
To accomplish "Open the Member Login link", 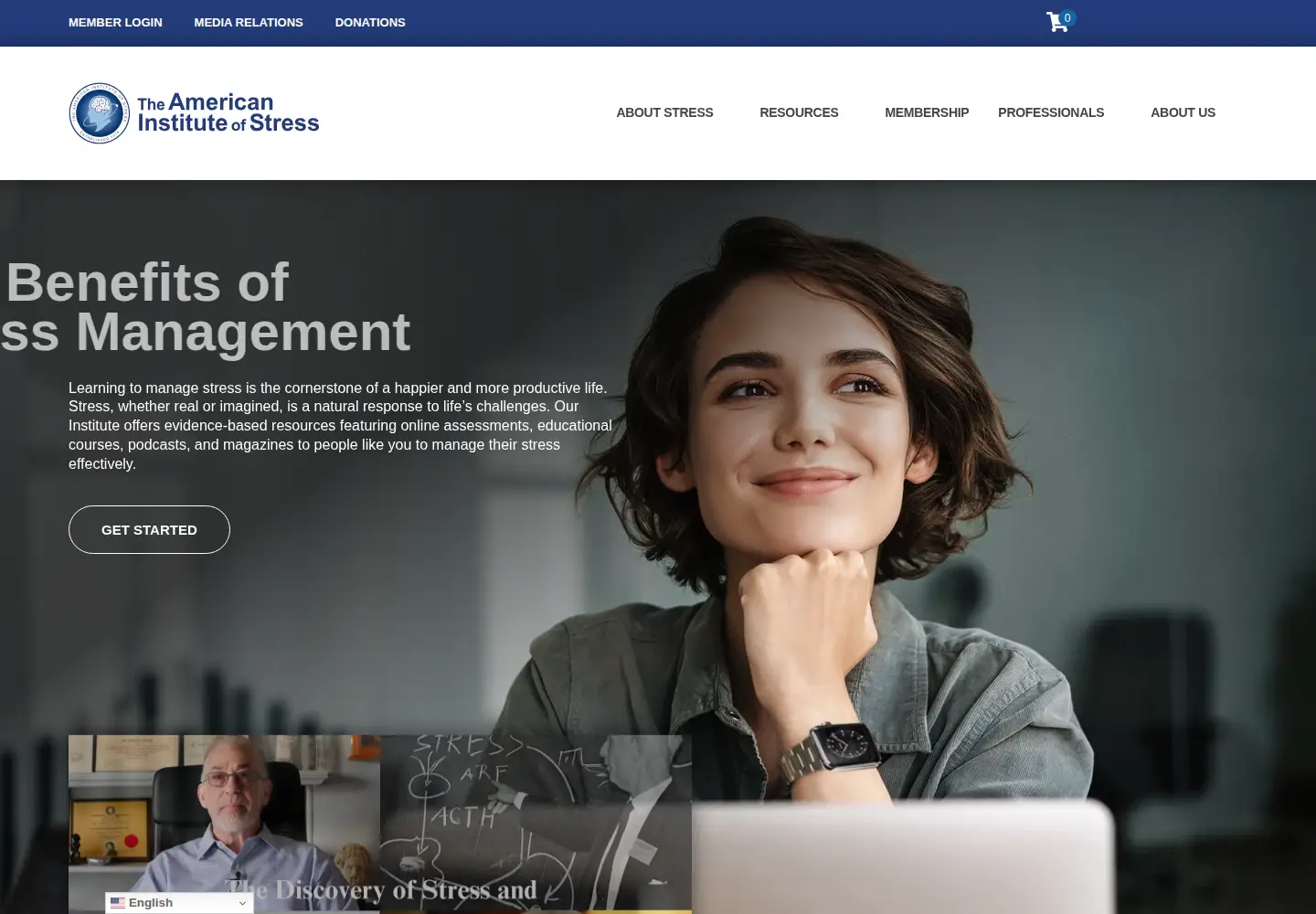I will (115, 22).
